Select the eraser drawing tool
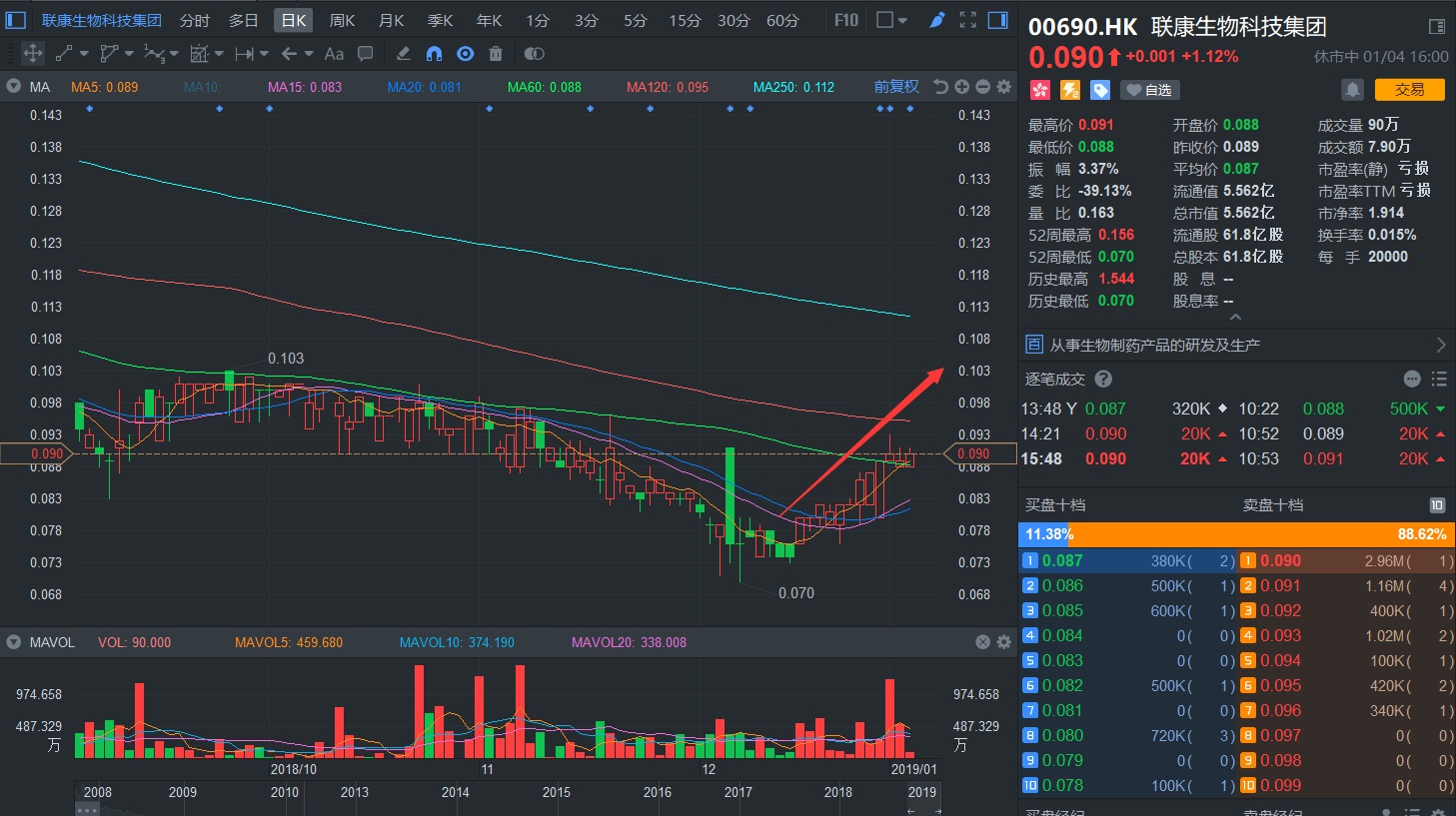 (x=403, y=54)
